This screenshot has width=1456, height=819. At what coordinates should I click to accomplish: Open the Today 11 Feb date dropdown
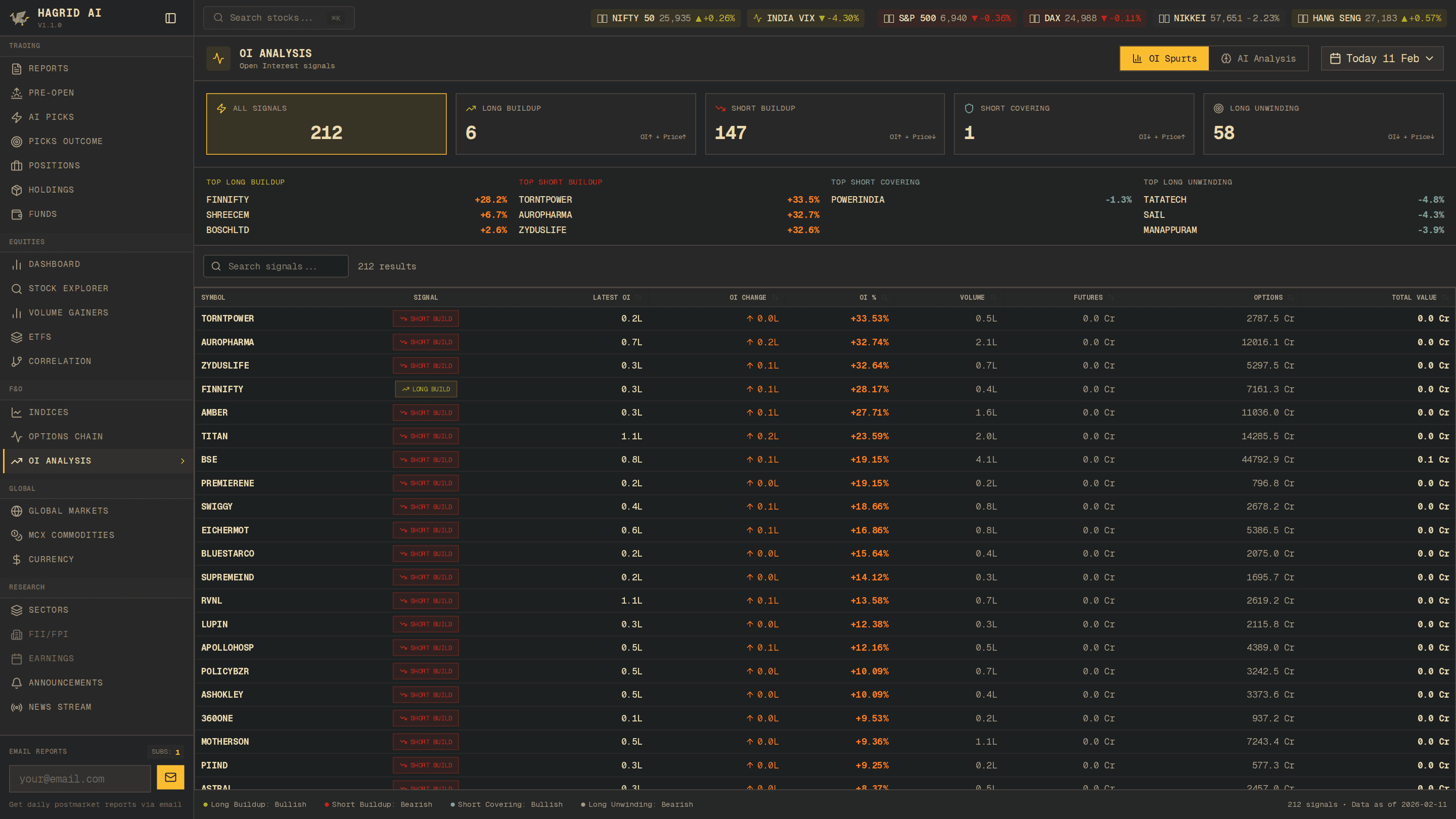click(x=1381, y=59)
